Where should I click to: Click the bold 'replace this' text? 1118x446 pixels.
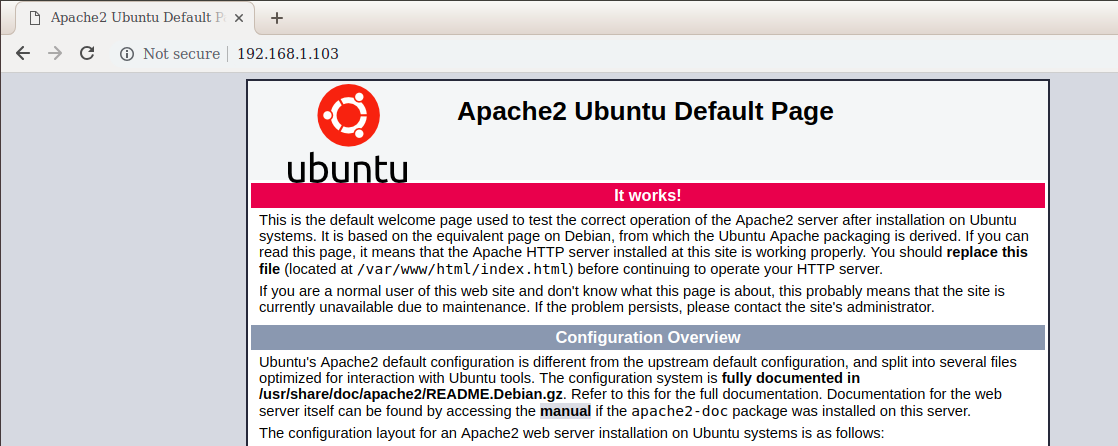pos(988,252)
